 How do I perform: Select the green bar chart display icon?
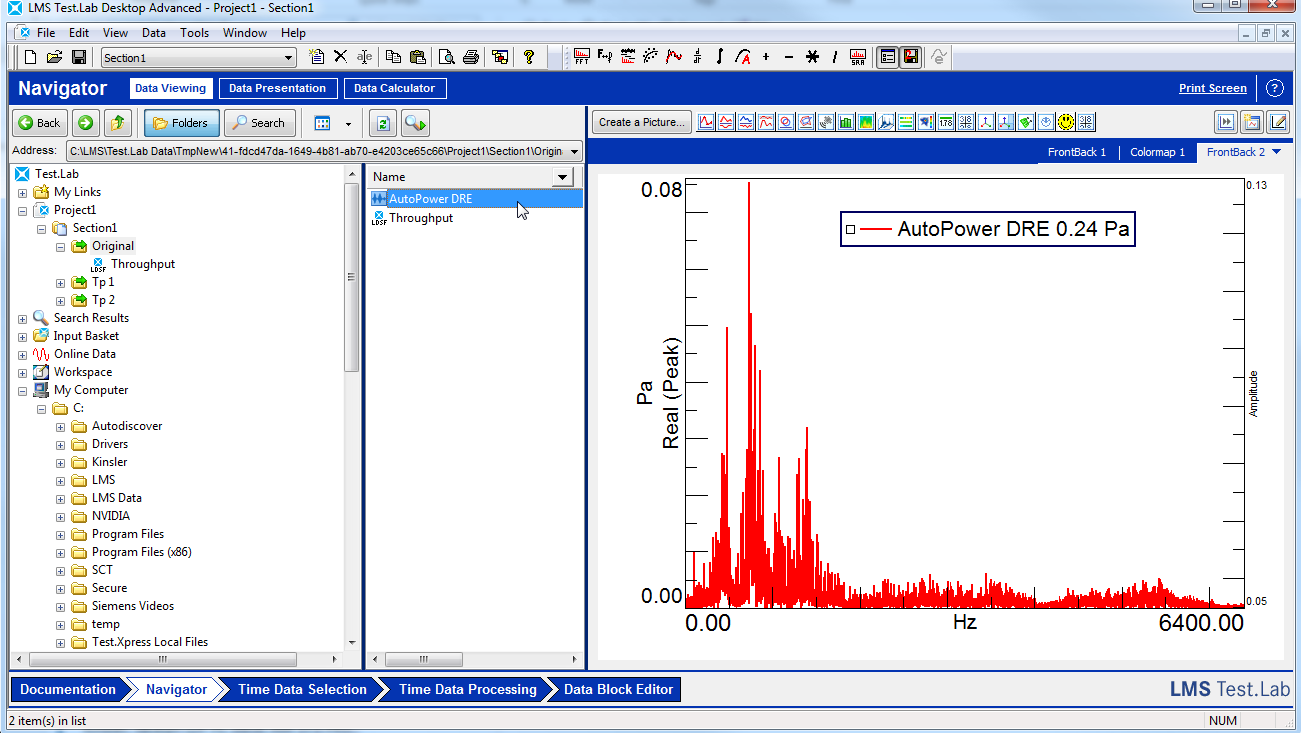click(x=846, y=122)
